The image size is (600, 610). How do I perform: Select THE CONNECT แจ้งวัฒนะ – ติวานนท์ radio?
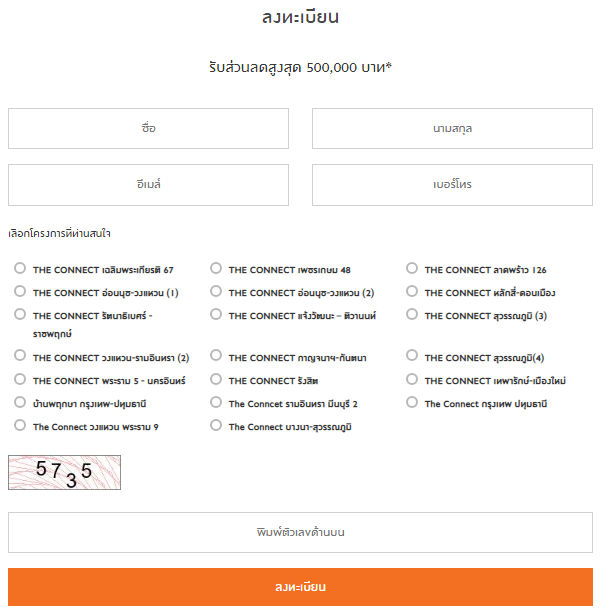216,315
